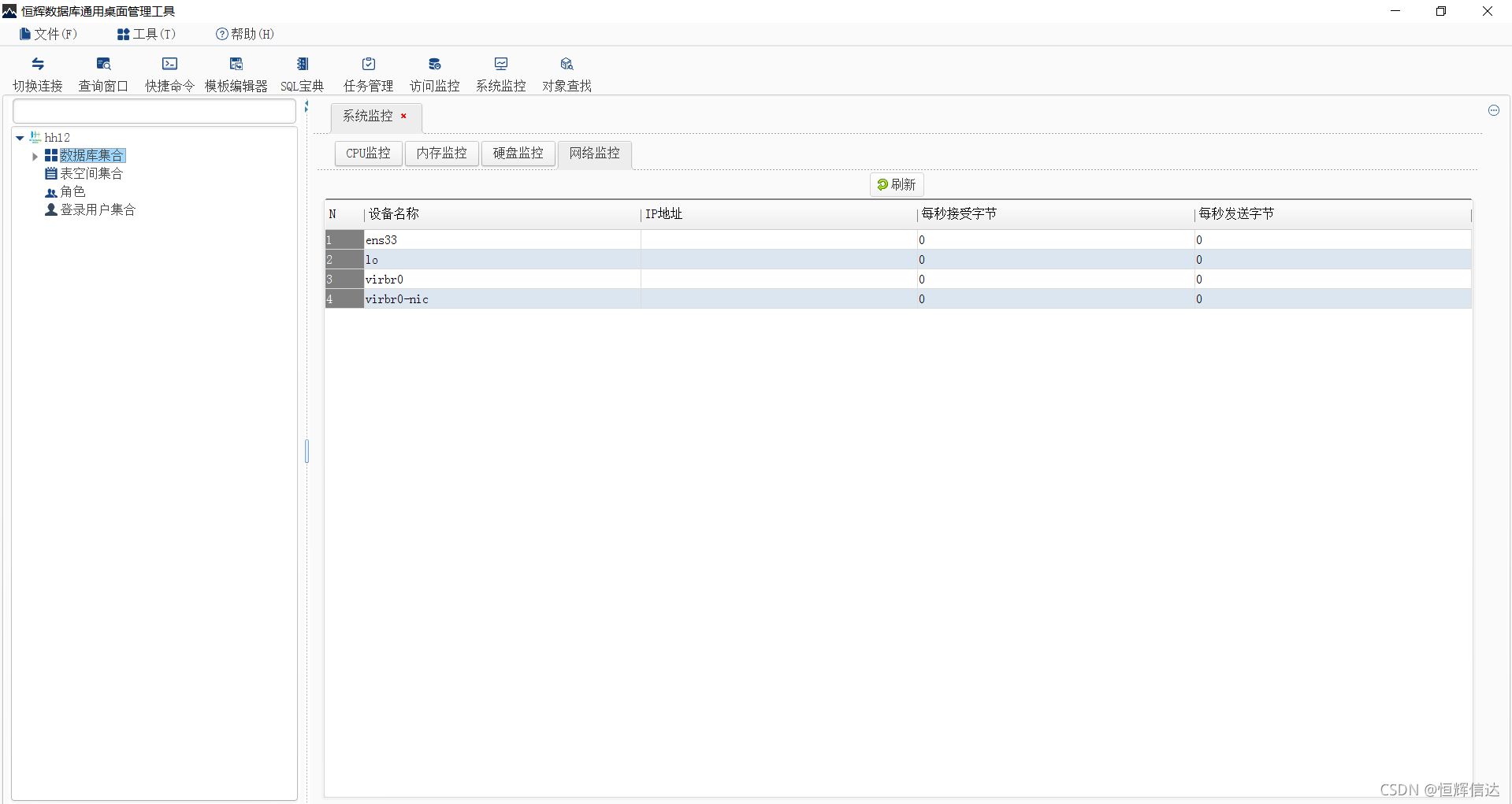
Task: Sort by the 每秒发送字节 column header
Action: [x=1333, y=213]
